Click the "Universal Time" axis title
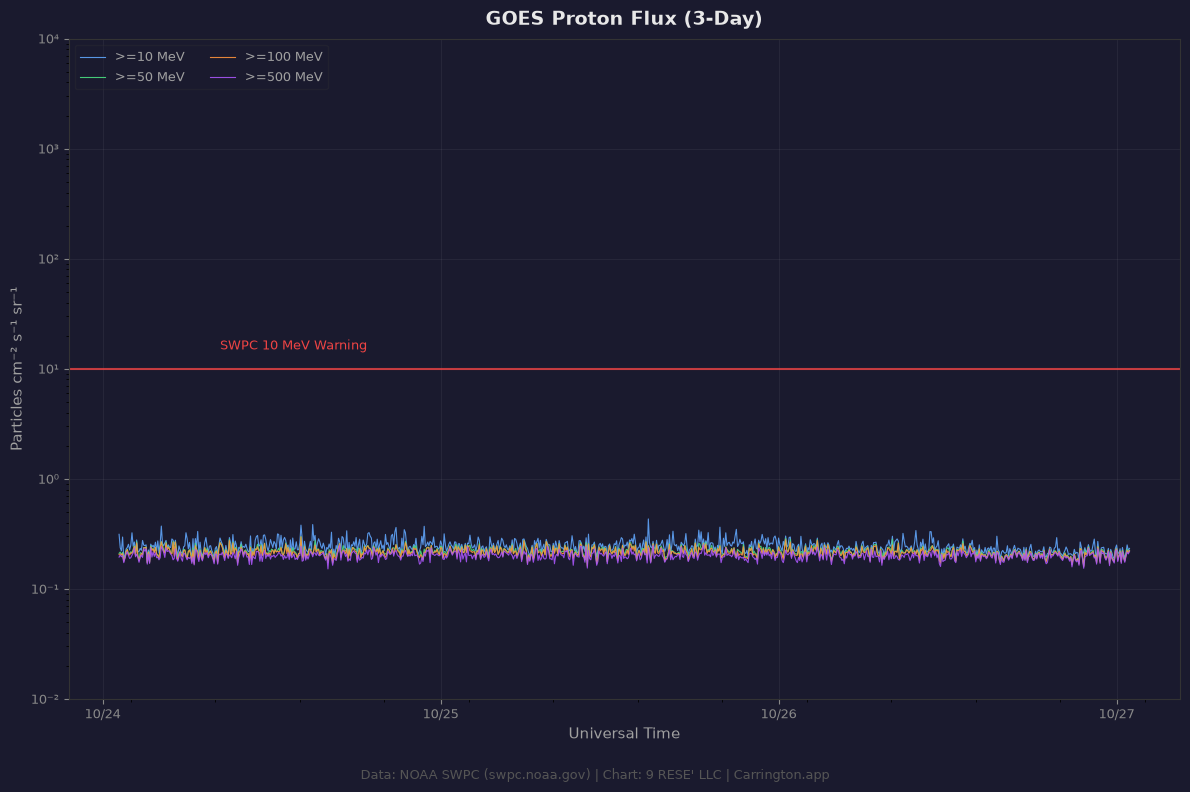1190x792 pixels. coord(624,734)
